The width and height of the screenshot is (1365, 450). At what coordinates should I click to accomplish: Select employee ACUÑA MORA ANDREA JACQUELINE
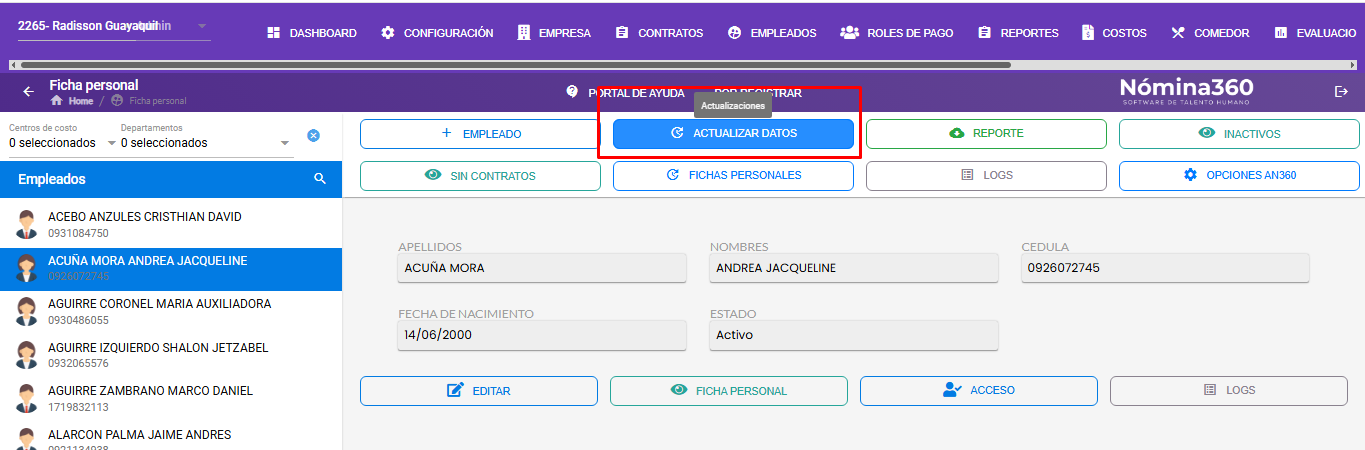click(171, 269)
